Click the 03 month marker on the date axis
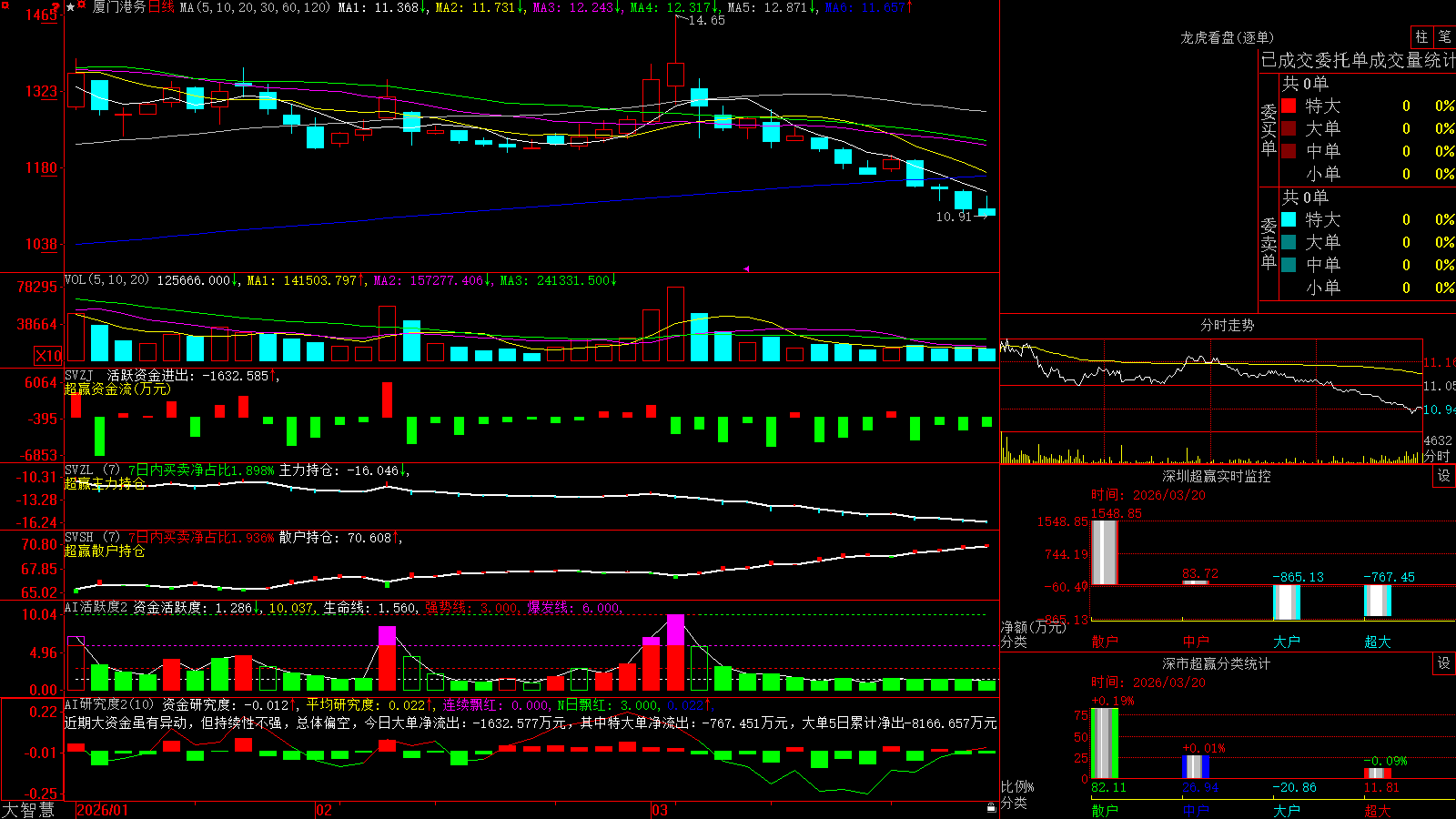This screenshot has height=819, width=1456. tap(660, 810)
